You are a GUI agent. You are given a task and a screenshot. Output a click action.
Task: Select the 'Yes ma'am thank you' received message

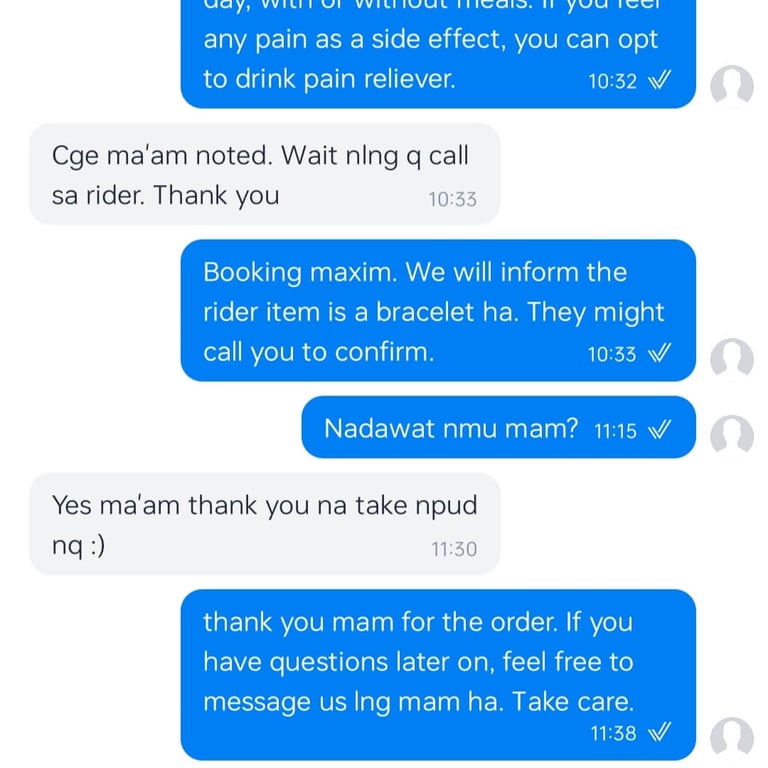click(x=264, y=524)
